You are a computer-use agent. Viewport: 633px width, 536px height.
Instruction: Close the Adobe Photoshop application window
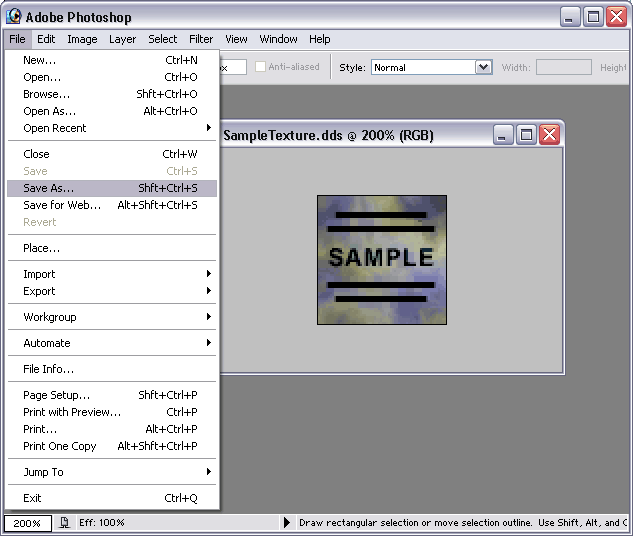click(616, 17)
